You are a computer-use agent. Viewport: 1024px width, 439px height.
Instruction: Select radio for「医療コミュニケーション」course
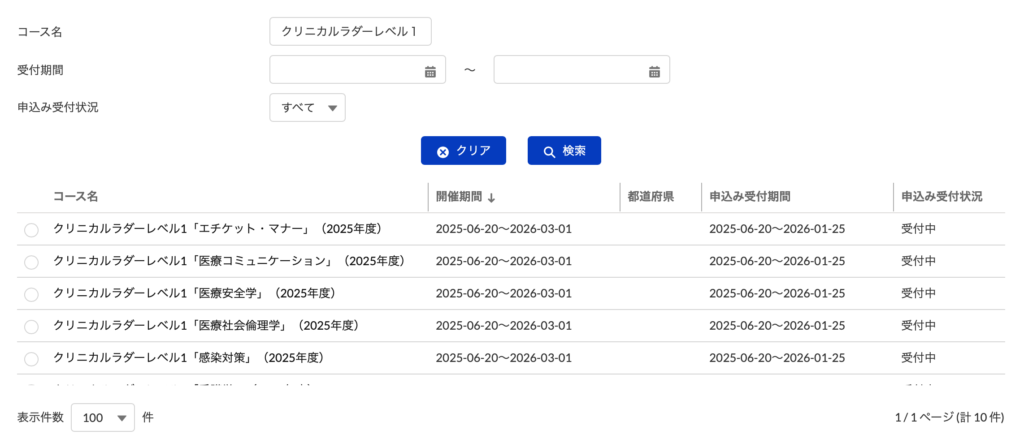(x=31, y=262)
